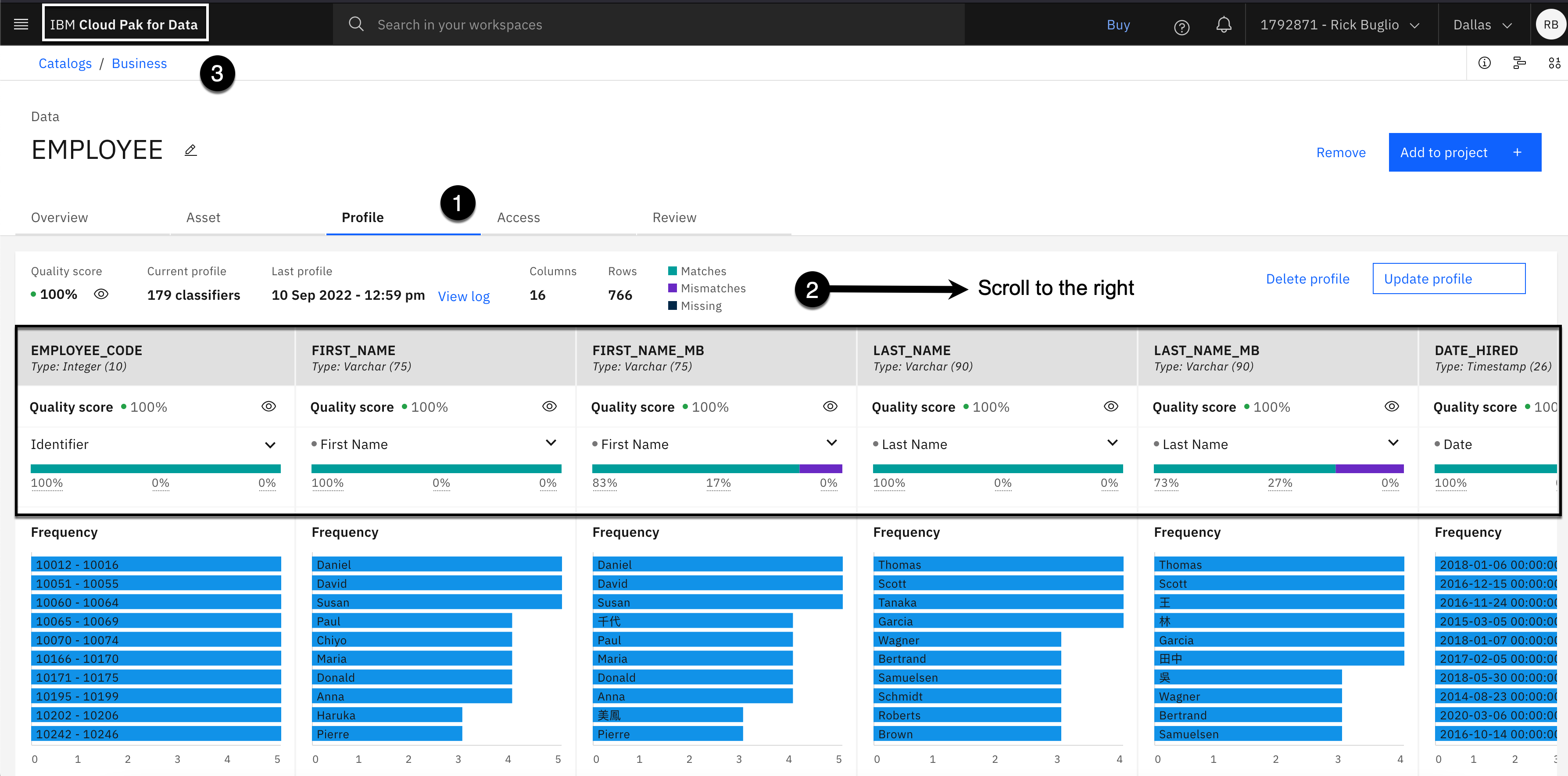Open the View log link
Viewport: 1568px width, 776px height.
click(463, 296)
